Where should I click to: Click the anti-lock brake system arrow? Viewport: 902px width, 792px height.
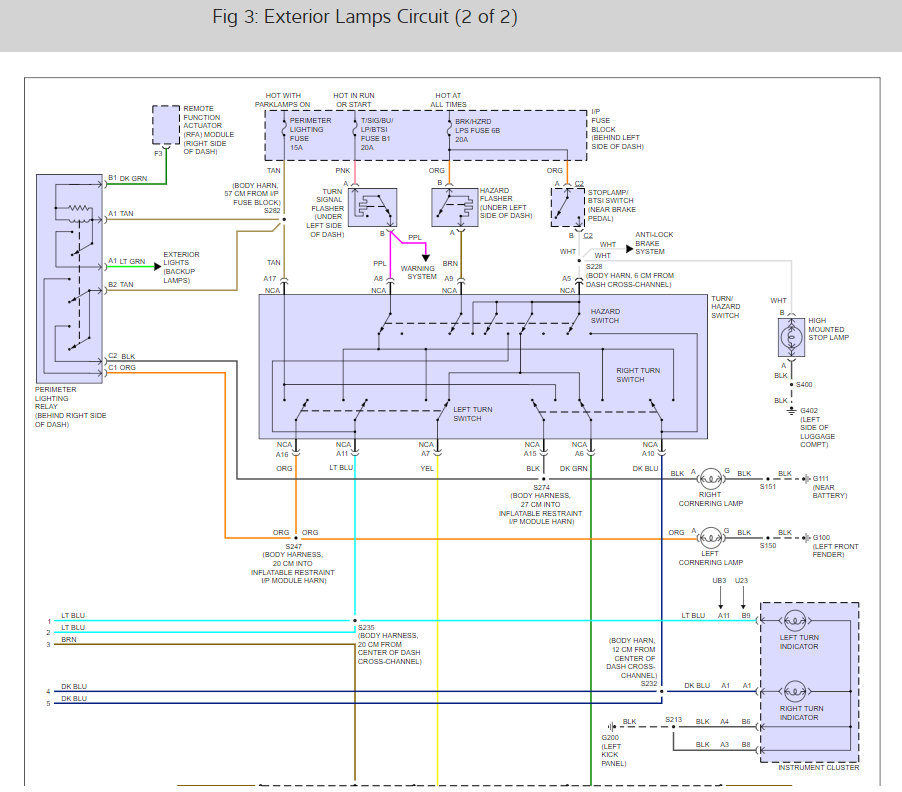[x=629, y=249]
